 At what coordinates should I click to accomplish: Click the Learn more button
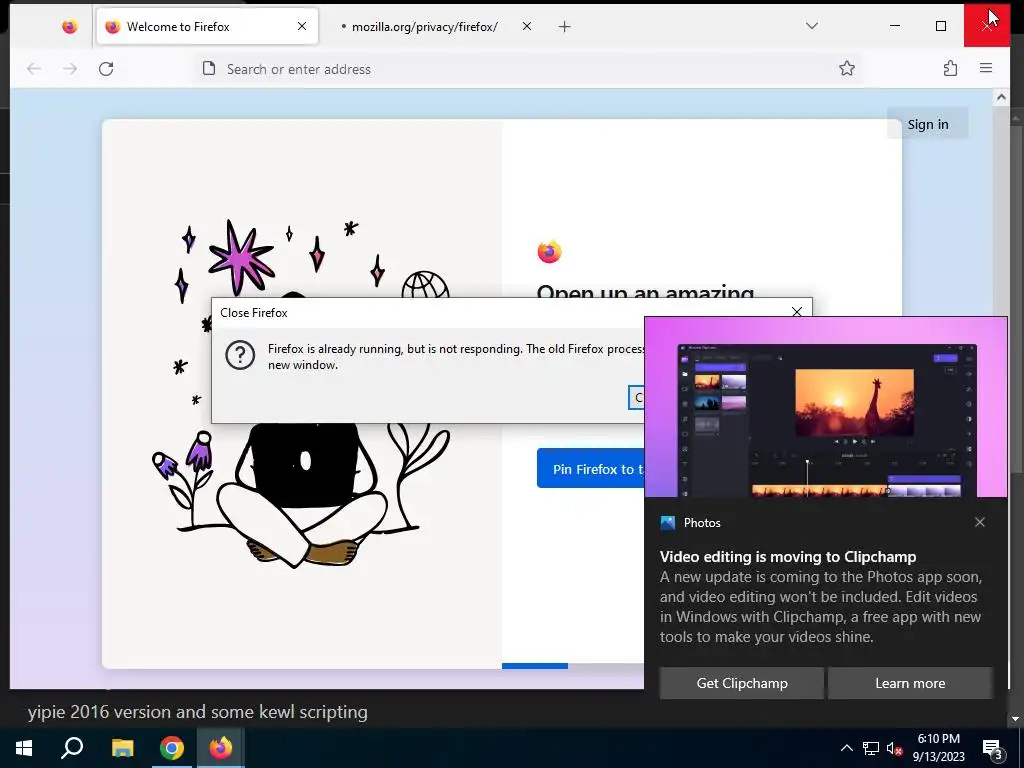[910, 683]
